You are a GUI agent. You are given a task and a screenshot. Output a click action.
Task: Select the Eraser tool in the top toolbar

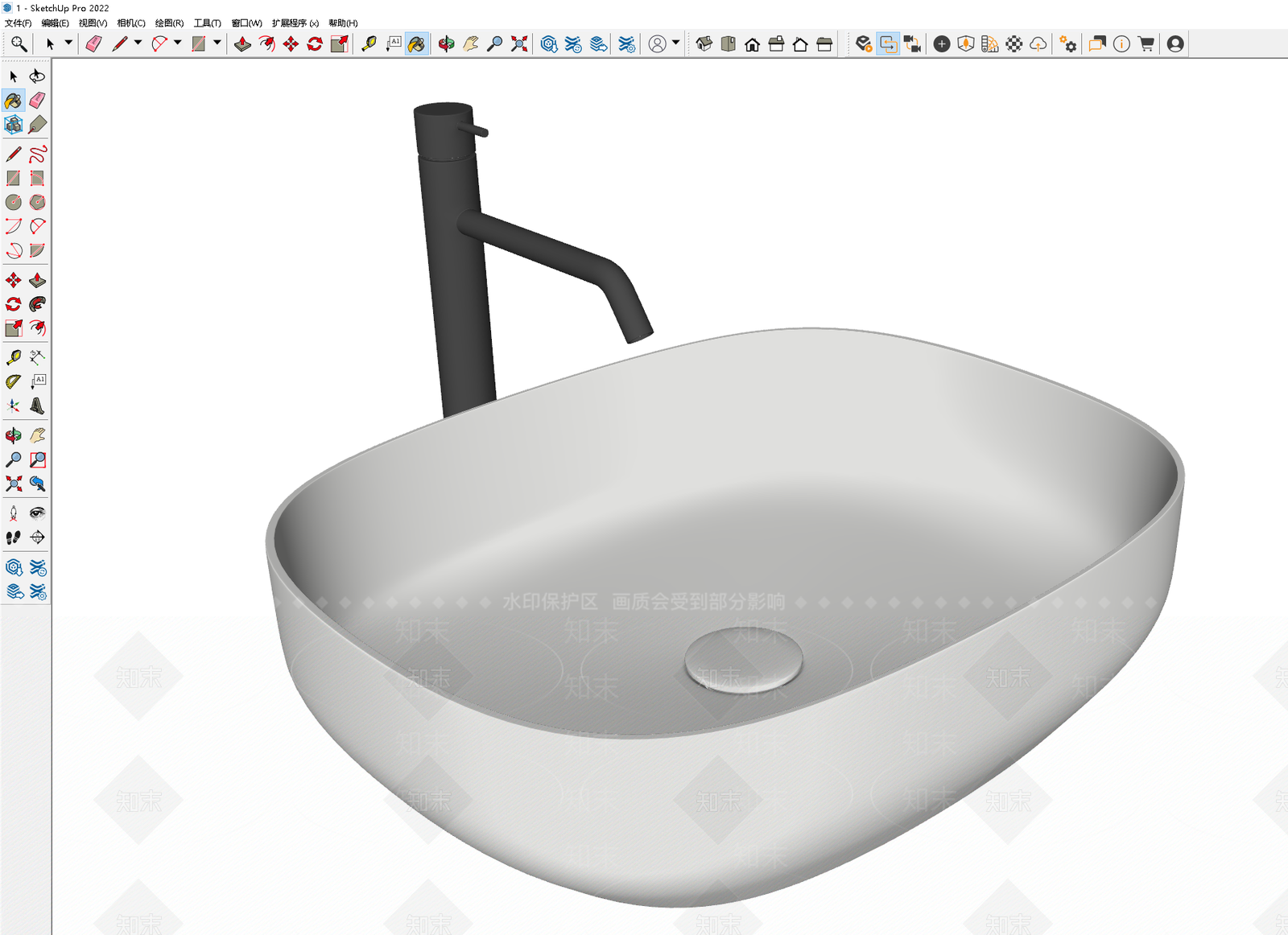pyautogui.click(x=94, y=43)
